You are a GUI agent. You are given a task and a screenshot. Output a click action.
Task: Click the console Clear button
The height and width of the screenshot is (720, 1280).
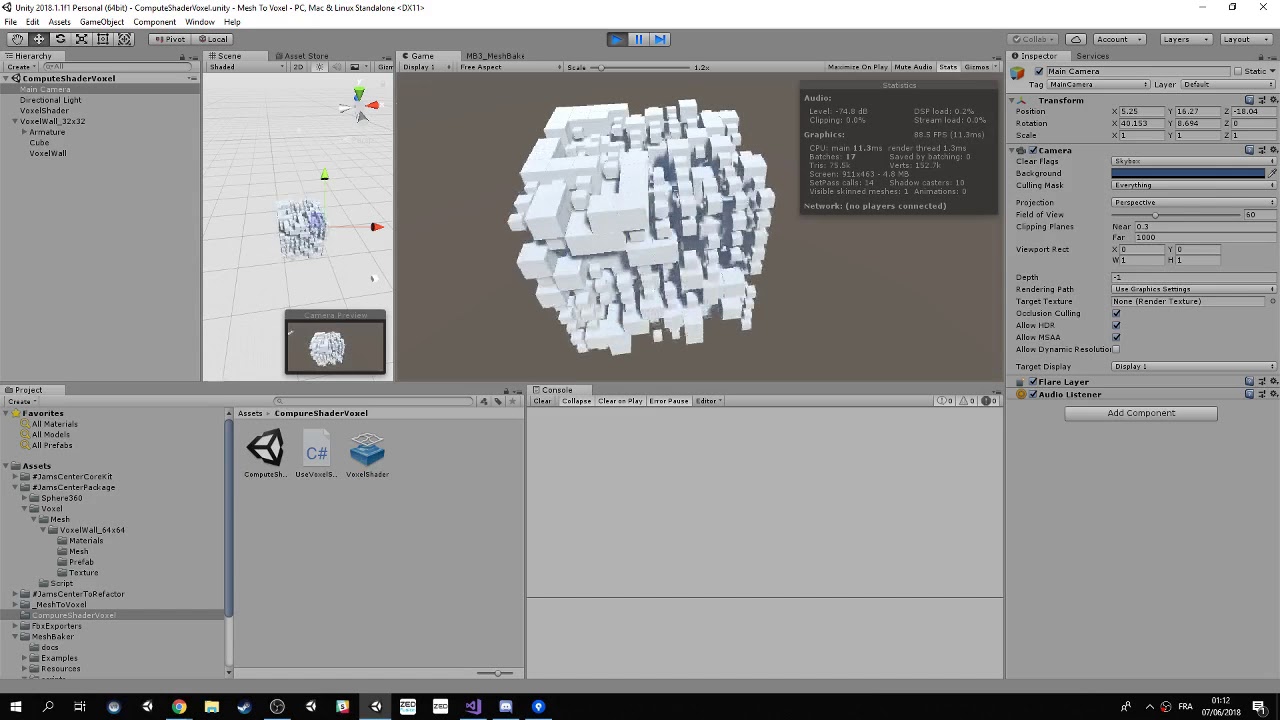click(542, 401)
